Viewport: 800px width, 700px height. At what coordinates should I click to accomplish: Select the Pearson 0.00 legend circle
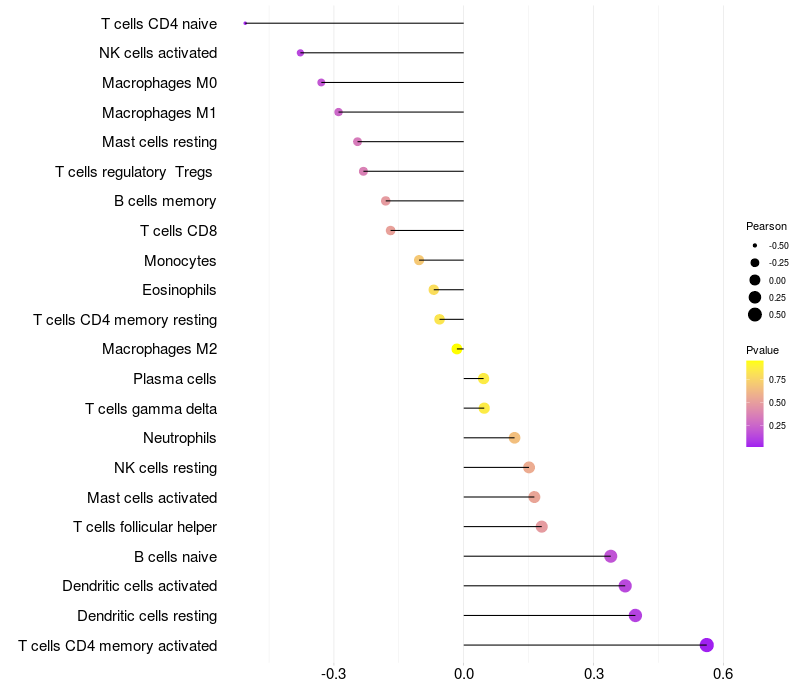[755, 280]
